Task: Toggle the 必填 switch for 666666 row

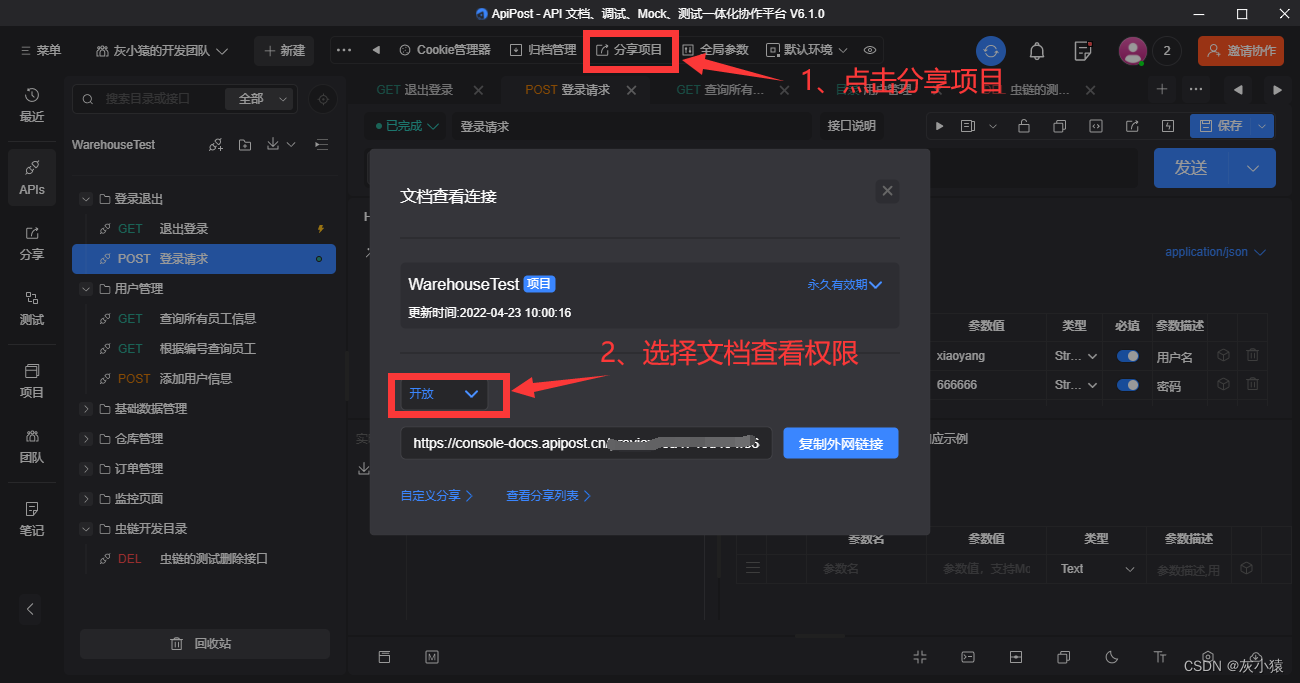Action: pos(1128,385)
